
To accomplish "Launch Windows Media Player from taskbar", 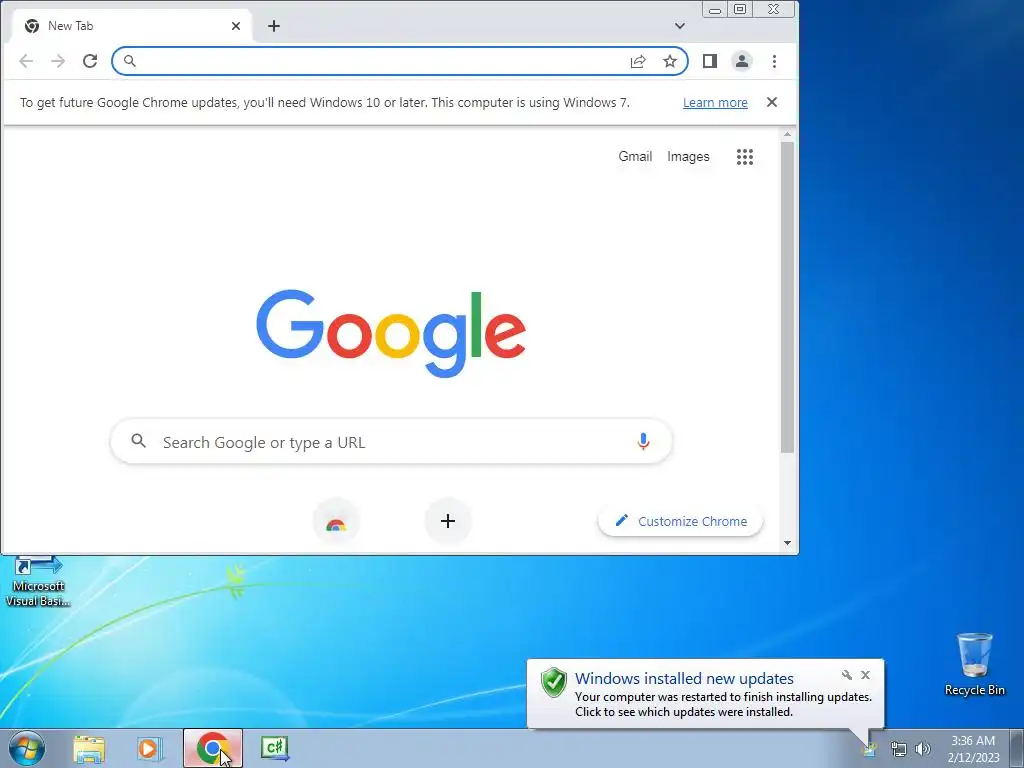I will 150,748.
